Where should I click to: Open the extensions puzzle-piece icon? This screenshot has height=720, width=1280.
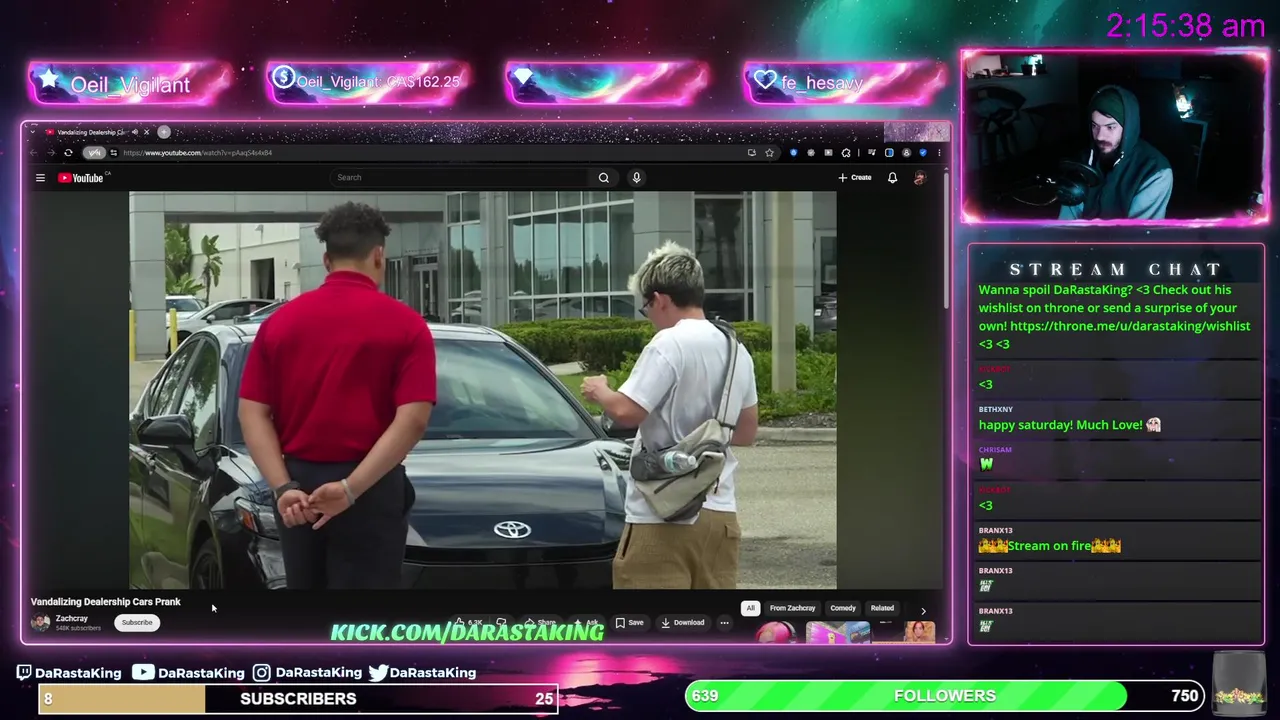(846, 152)
